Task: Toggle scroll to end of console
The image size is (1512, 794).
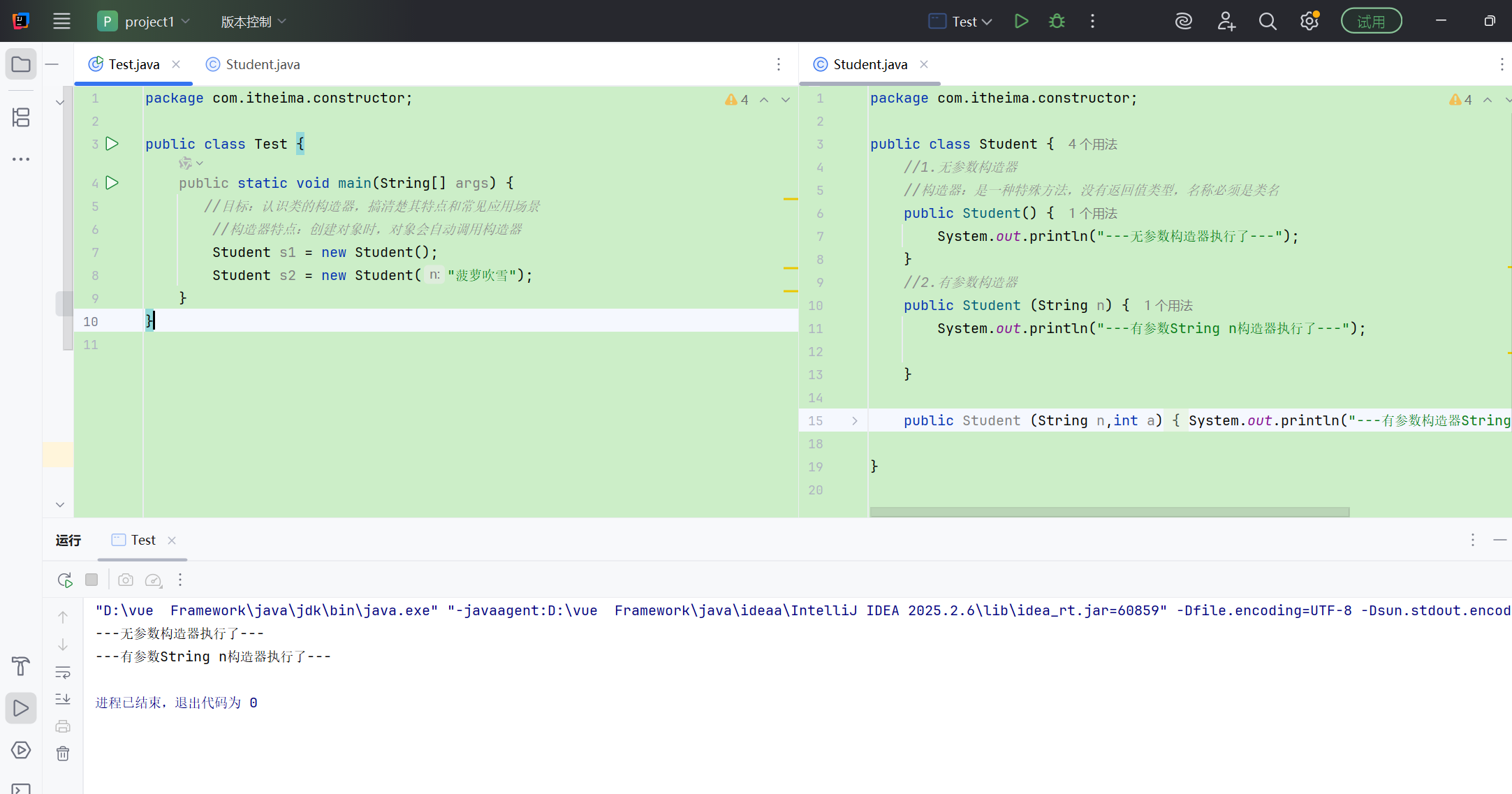Action: (63, 699)
